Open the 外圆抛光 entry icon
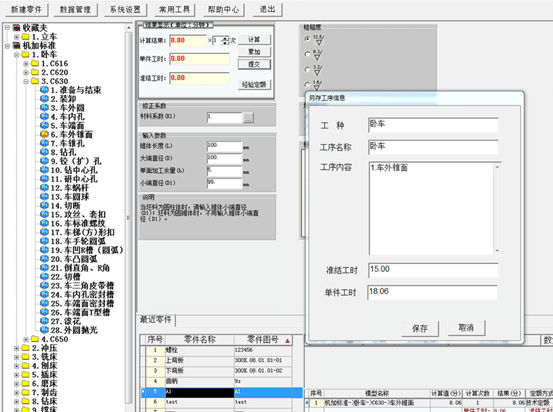553x412 pixels. click(x=44, y=330)
